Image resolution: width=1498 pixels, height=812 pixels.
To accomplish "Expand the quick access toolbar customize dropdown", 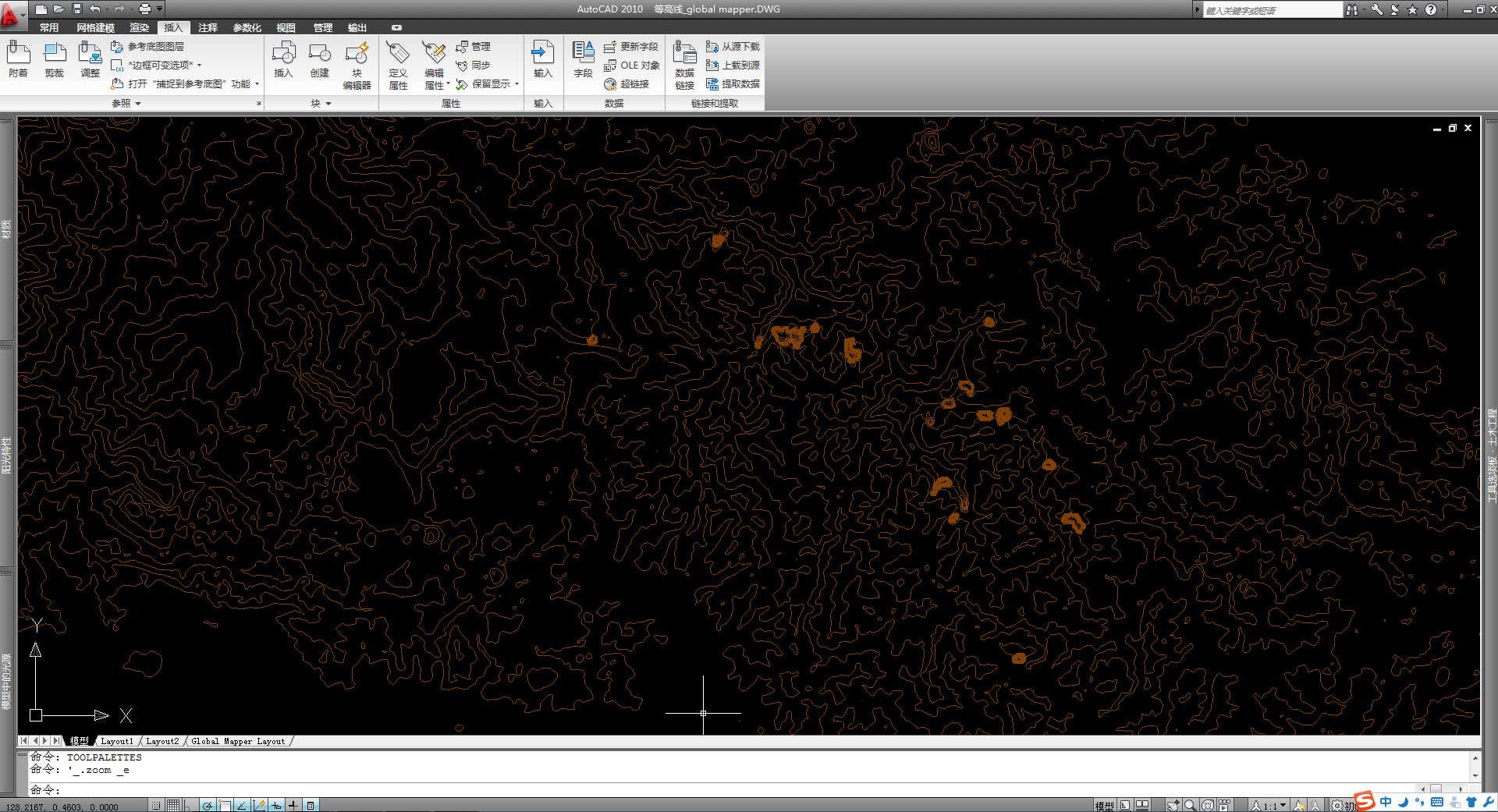I will point(160,9).
